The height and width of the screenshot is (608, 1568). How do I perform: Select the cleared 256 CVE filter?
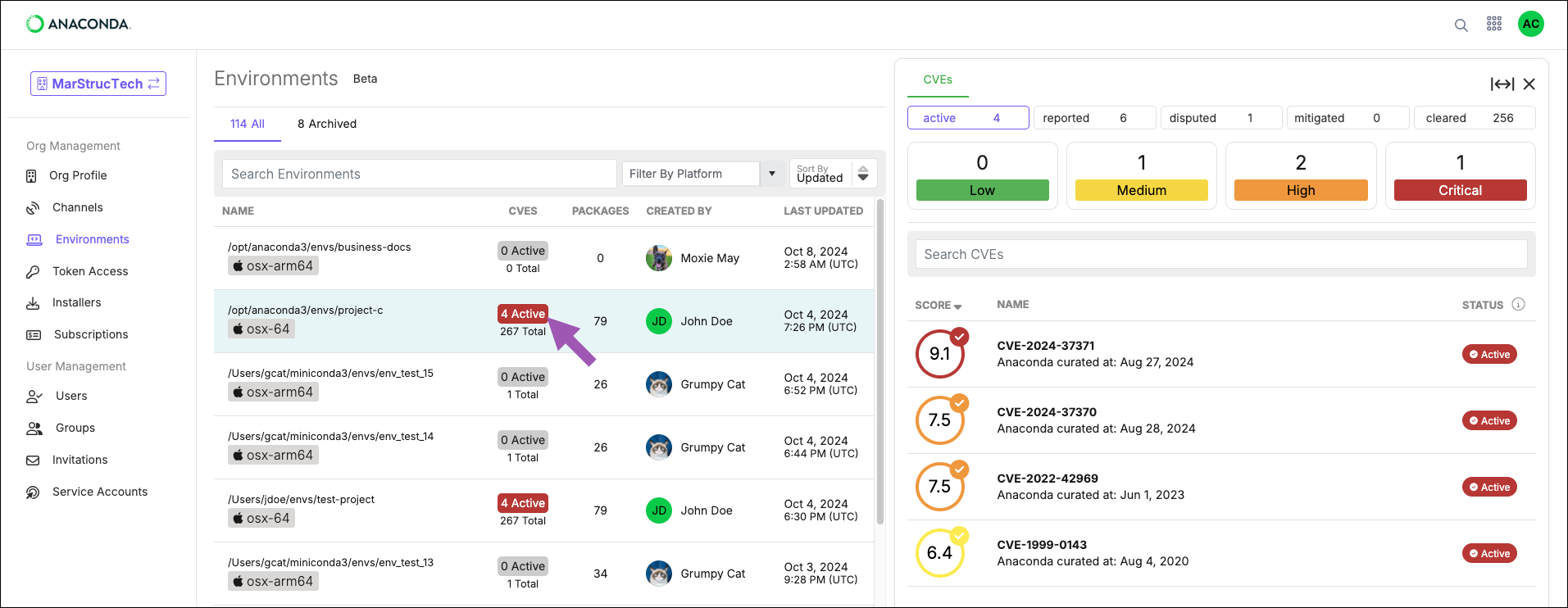coord(1475,118)
